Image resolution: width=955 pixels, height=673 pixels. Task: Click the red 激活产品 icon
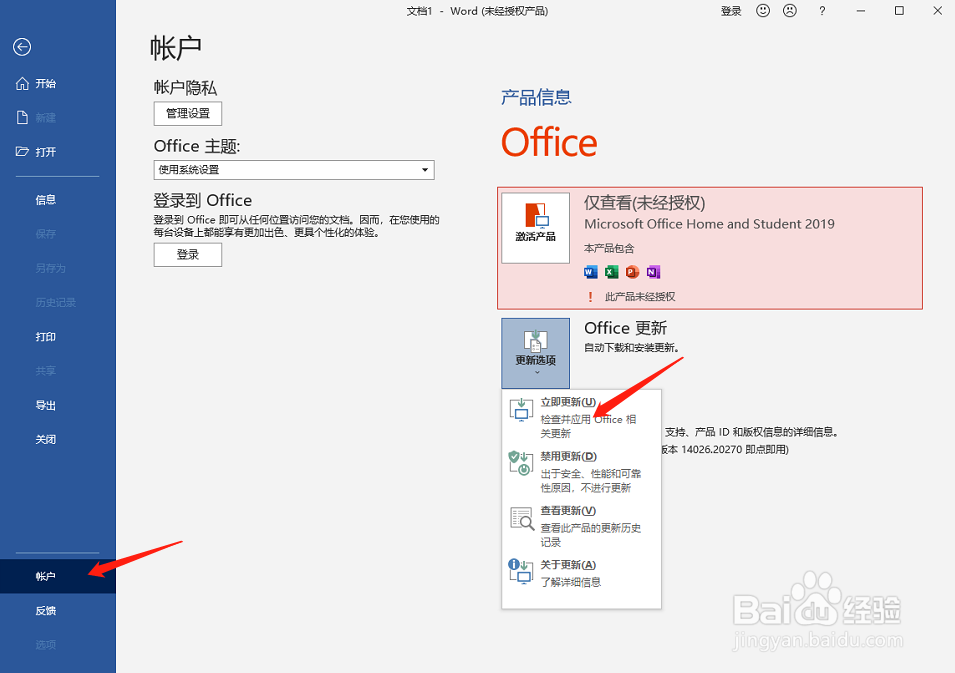pyautogui.click(x=535, y=227)
